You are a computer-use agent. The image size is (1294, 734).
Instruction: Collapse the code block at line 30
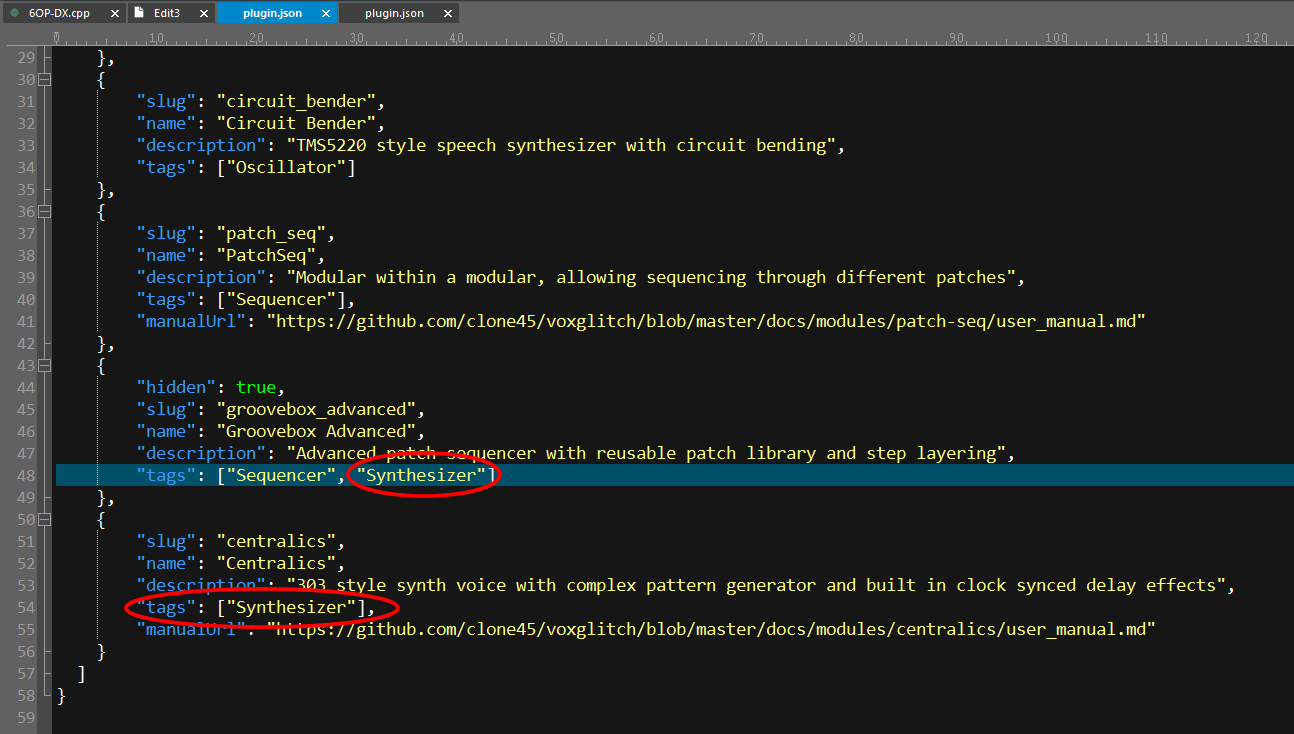[x=44, y=80]
